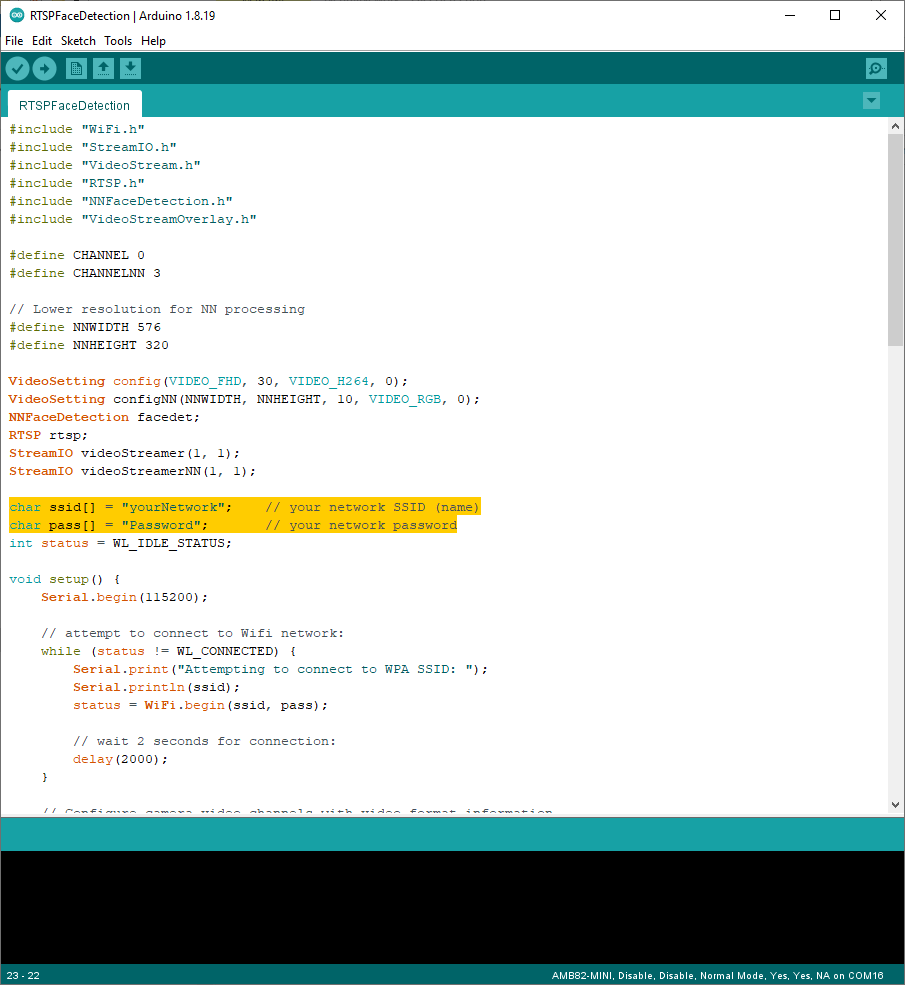905x985 pixels.
Task: Open the Sketch menu
Action: [x=78, y=41]
